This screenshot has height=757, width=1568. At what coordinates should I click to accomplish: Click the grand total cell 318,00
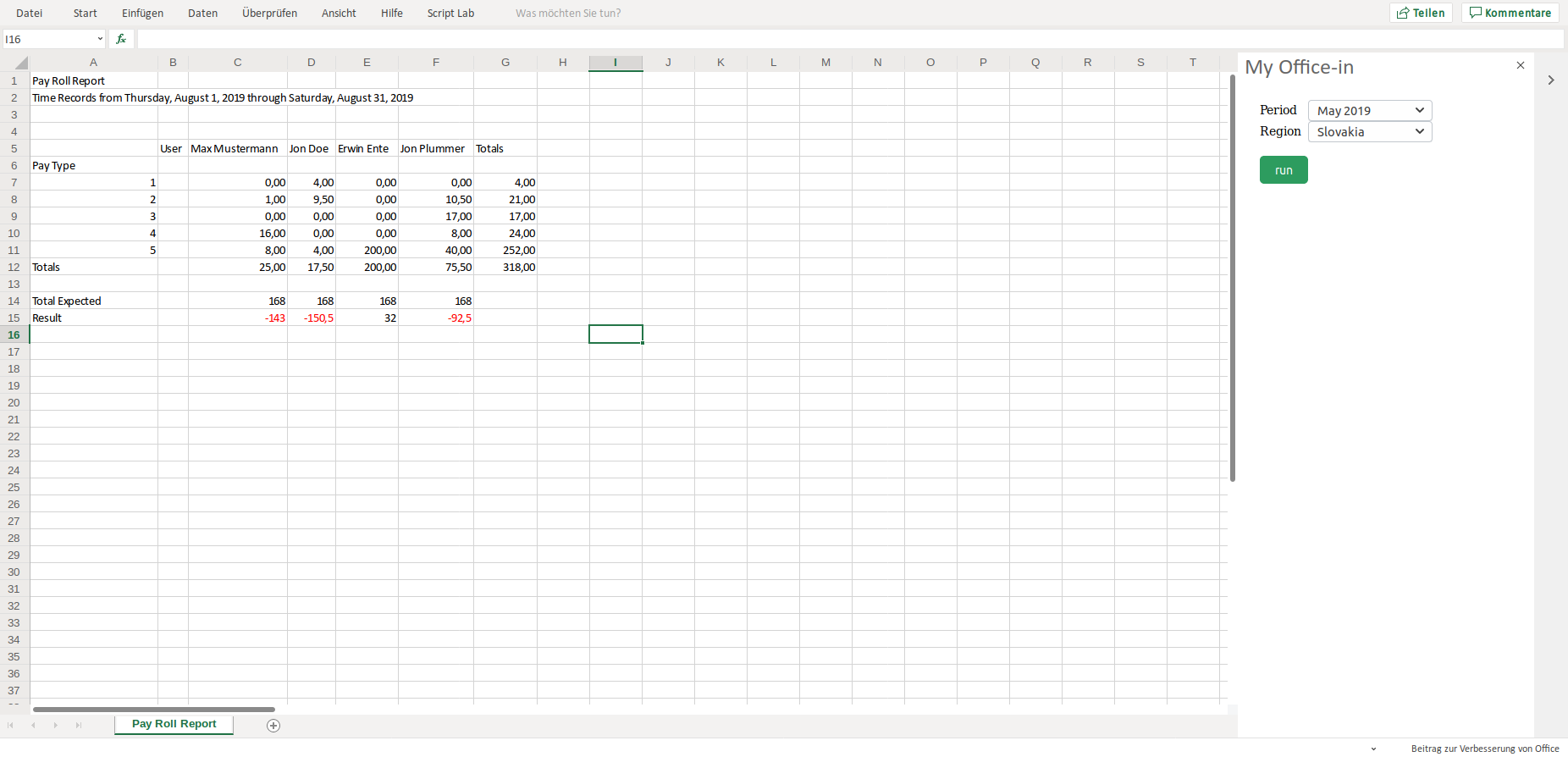point(505,267)
